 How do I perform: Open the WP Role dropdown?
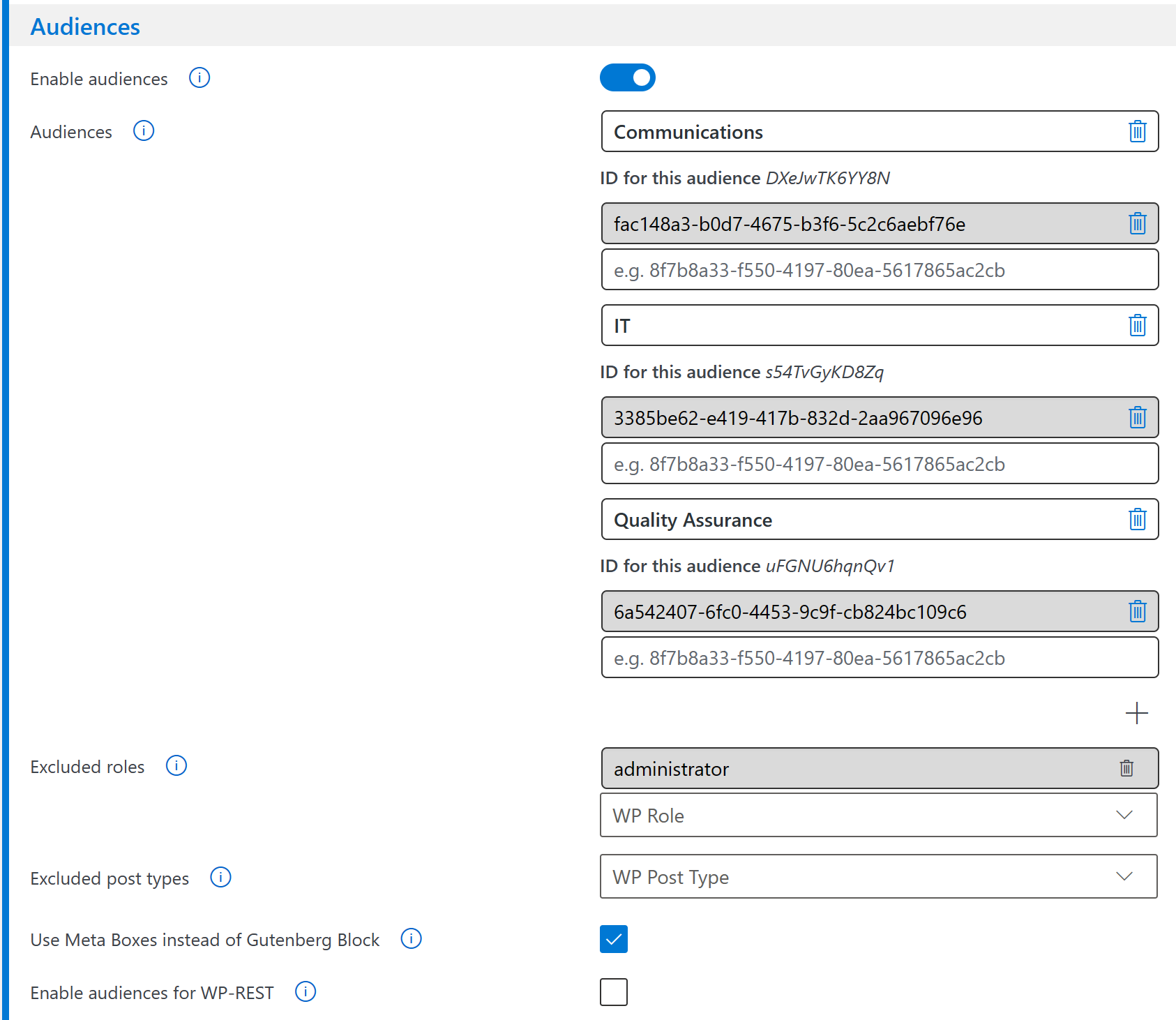879,815
